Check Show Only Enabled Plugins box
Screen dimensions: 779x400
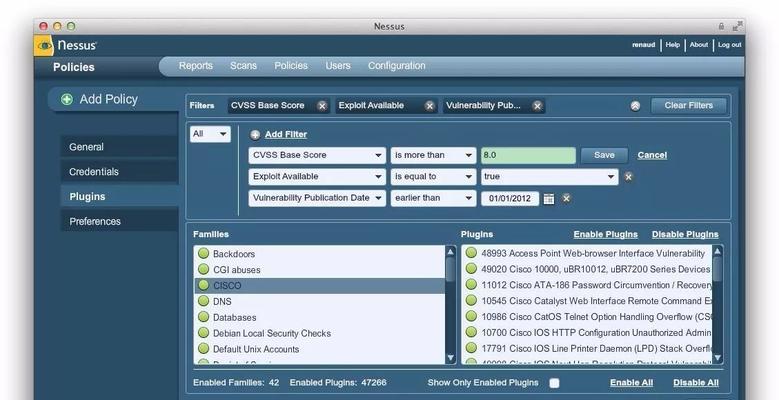pyautogui.click(x=554, y=383)
